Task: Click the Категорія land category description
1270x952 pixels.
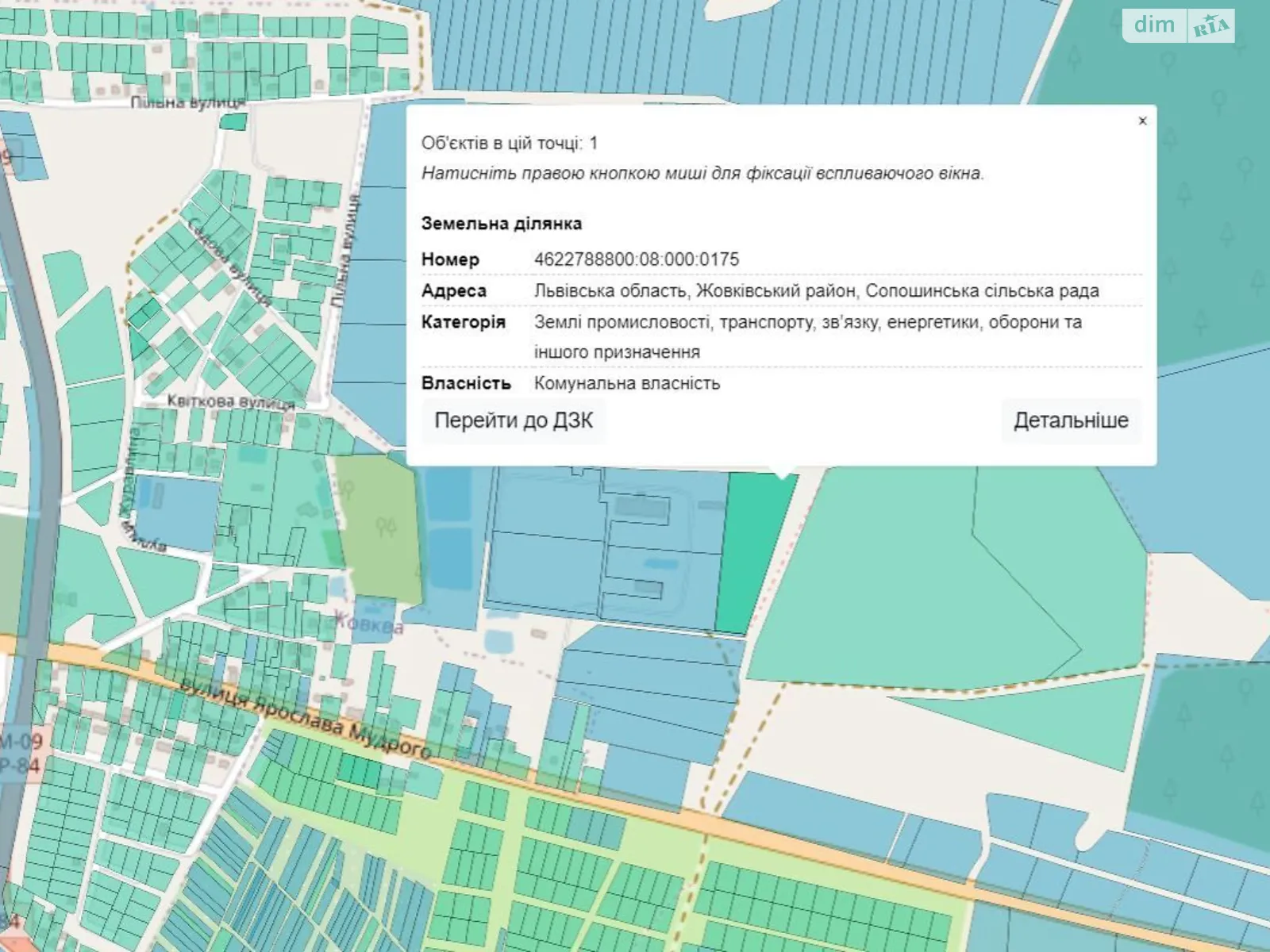Action: point(807,336)
